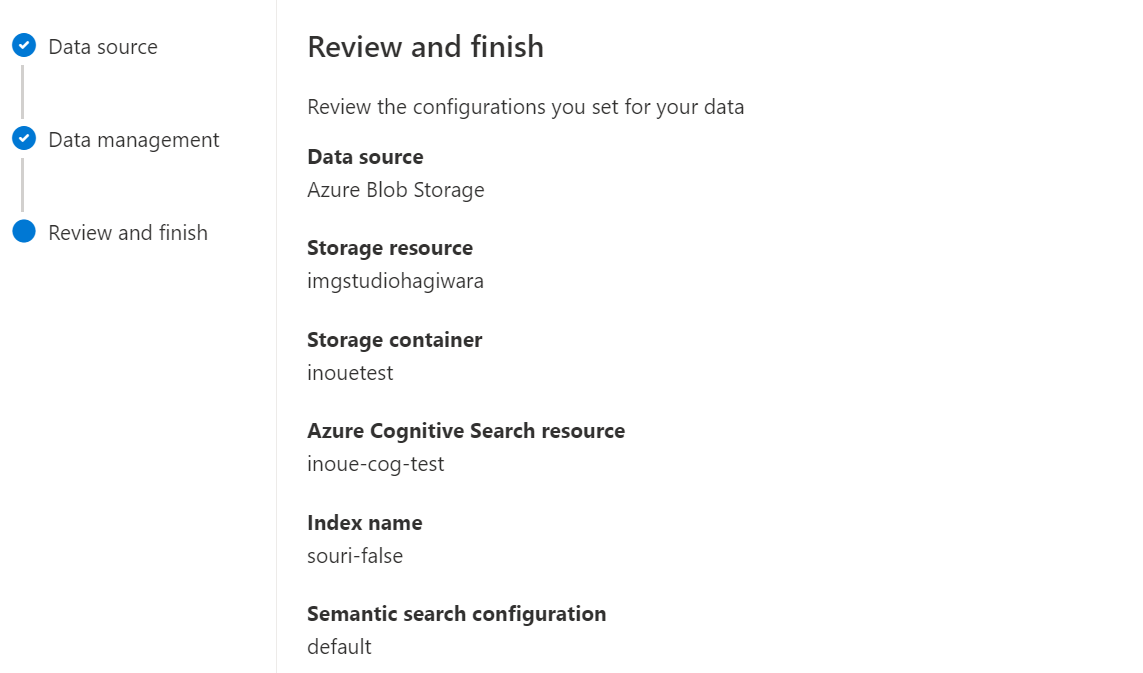Click the Storage container field label
Screen dimensions: 1143x673
pos(394,340)
